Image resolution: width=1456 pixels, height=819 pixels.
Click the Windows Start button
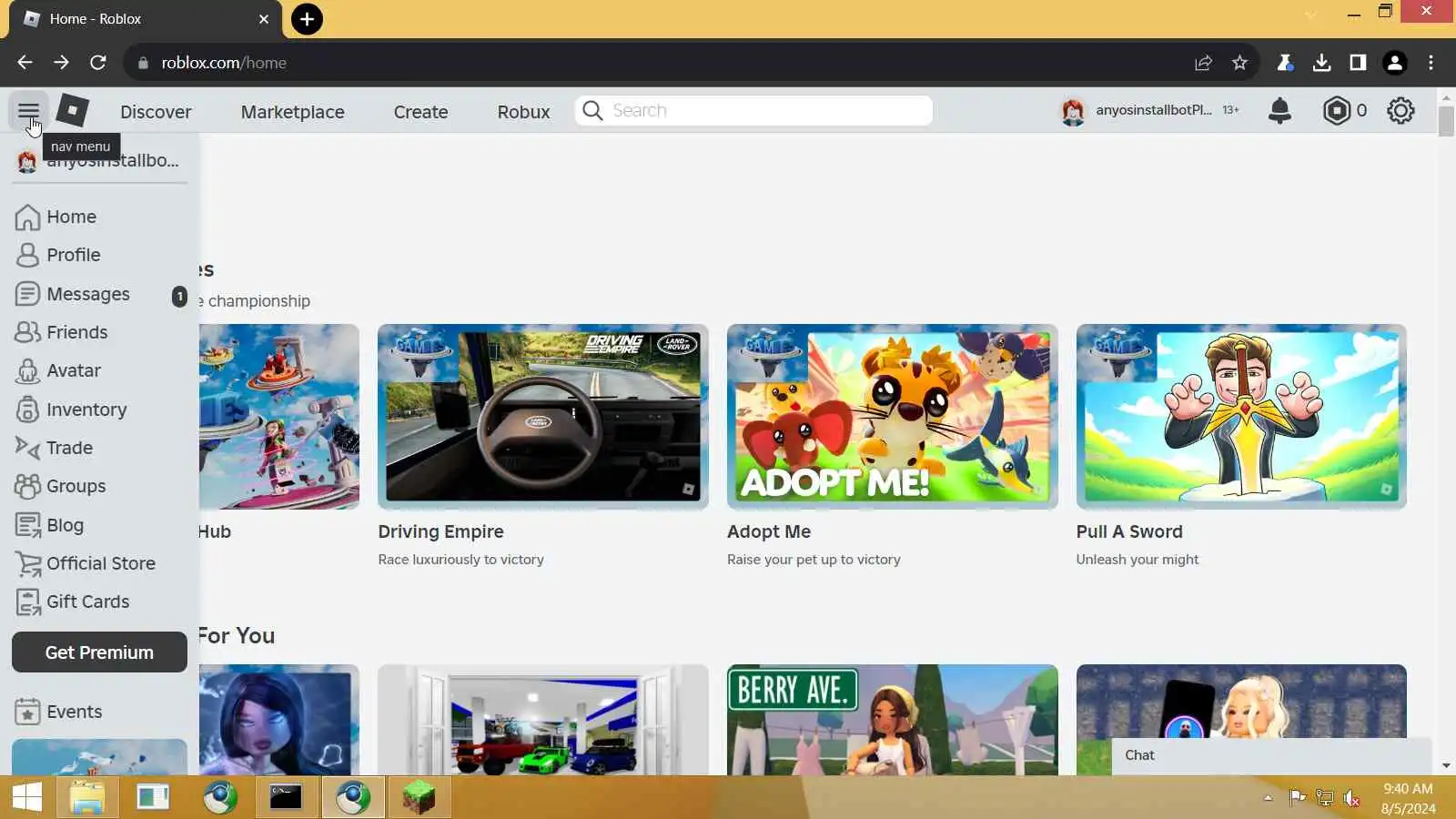pos(27,798)
